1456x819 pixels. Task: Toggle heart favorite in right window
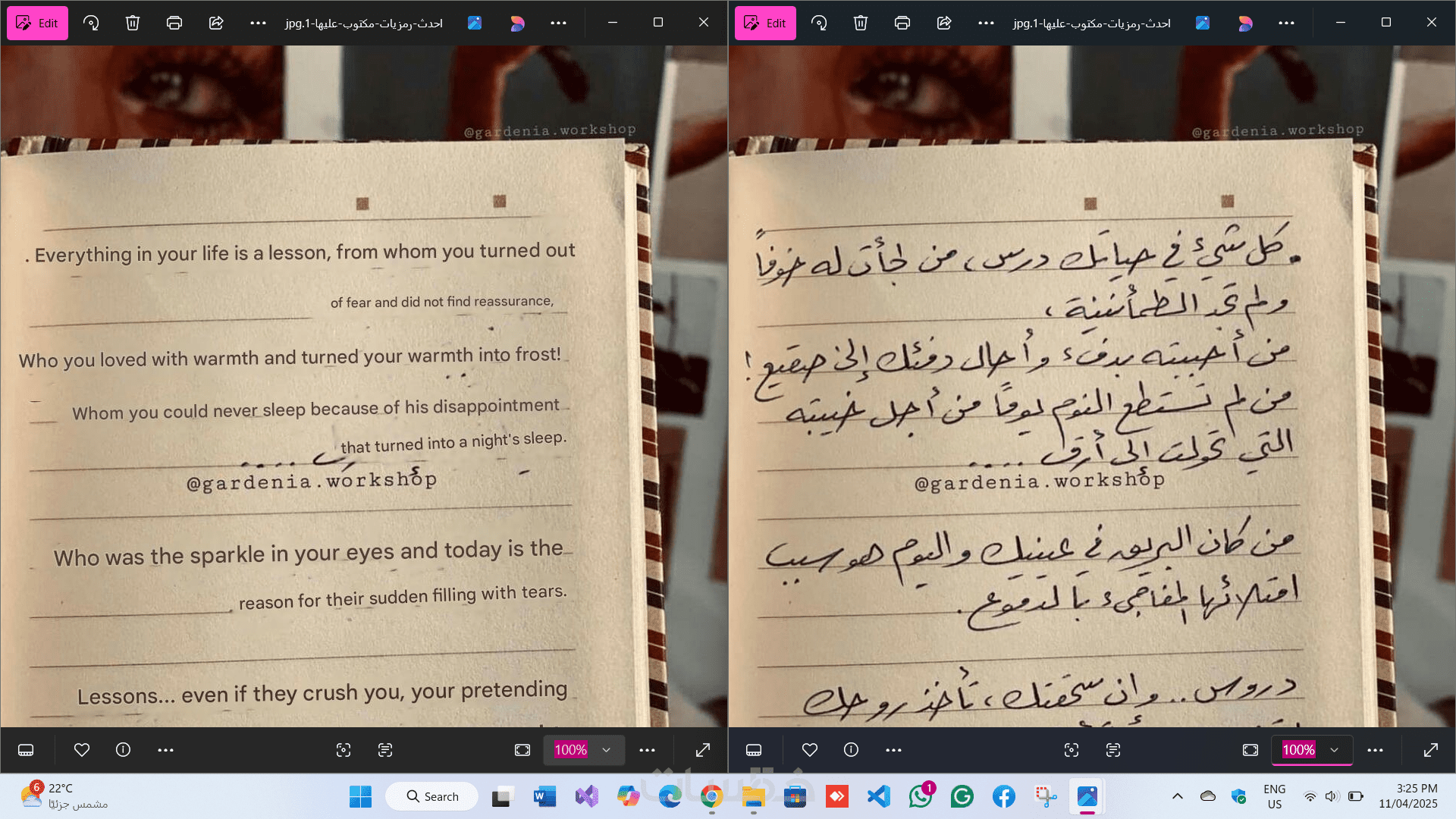pos(810,750)
